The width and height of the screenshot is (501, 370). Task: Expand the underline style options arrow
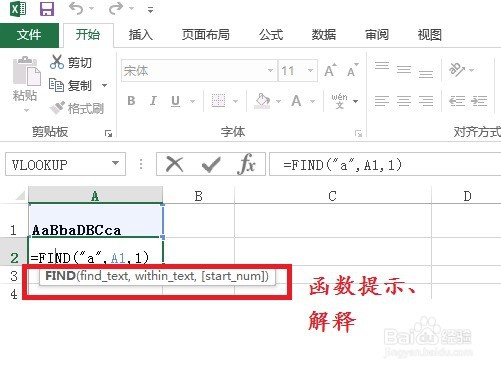pyautogui.click(x=192, y=101)
